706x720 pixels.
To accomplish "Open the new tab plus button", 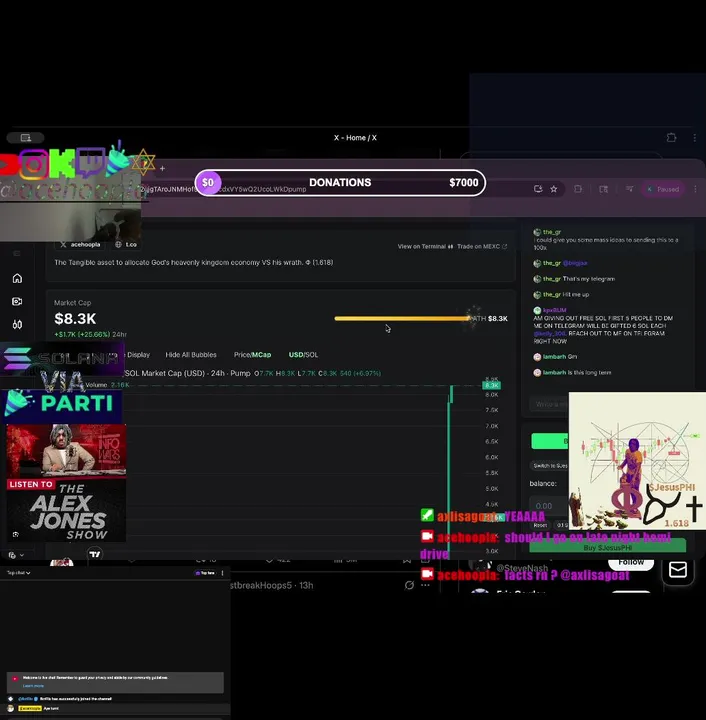I will pos(162,169).
